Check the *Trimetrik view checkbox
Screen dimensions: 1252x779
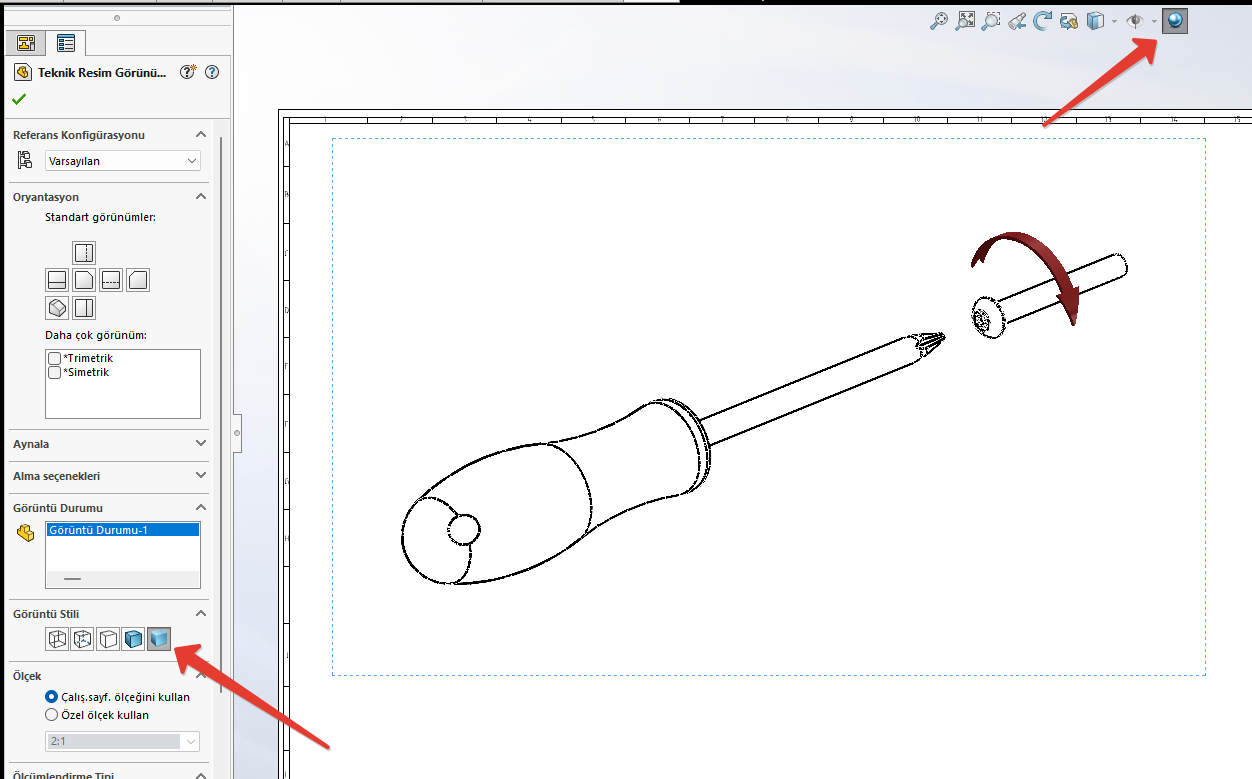[x=55, y=358]
